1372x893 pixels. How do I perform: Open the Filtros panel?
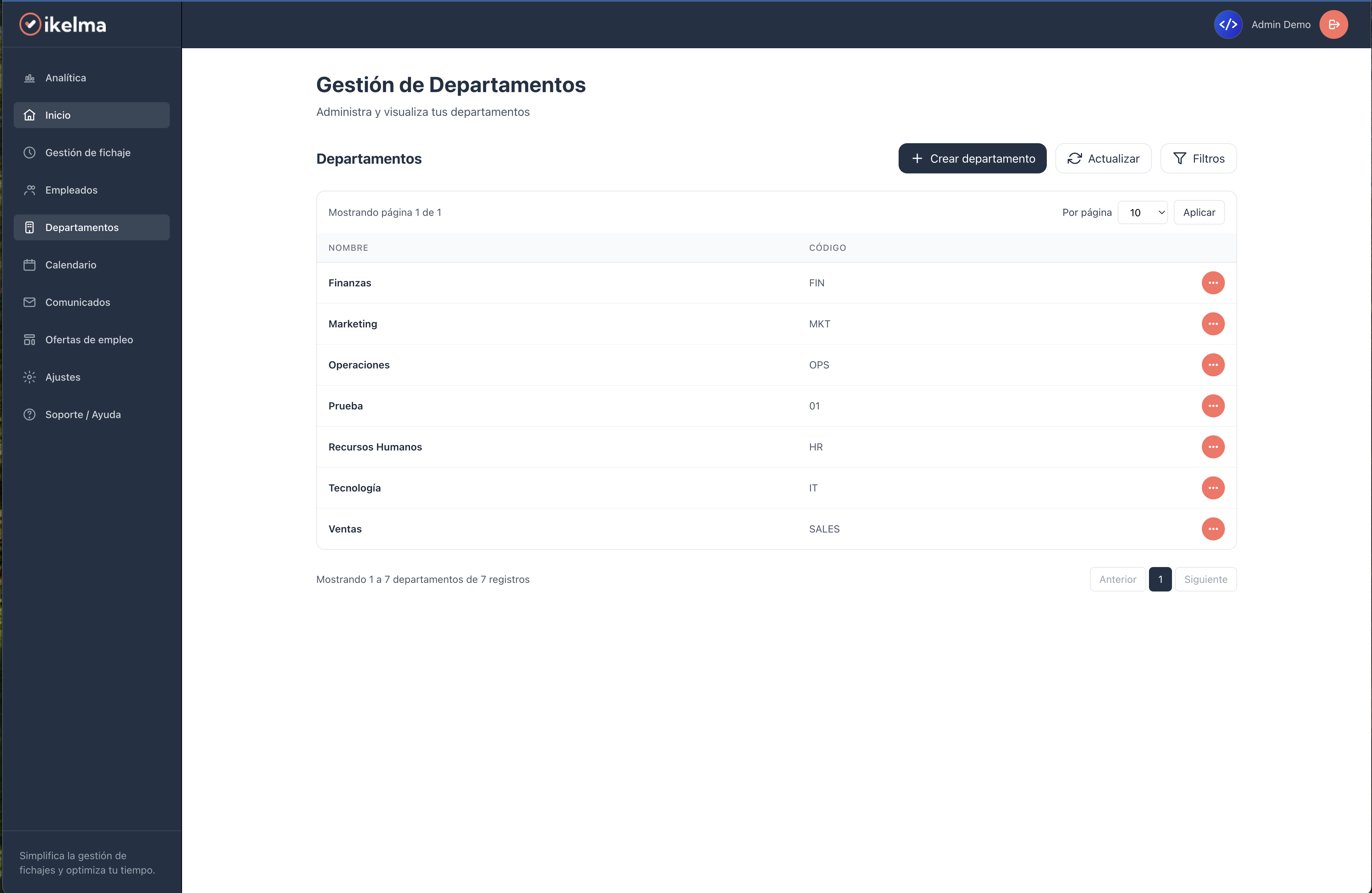1199,158
